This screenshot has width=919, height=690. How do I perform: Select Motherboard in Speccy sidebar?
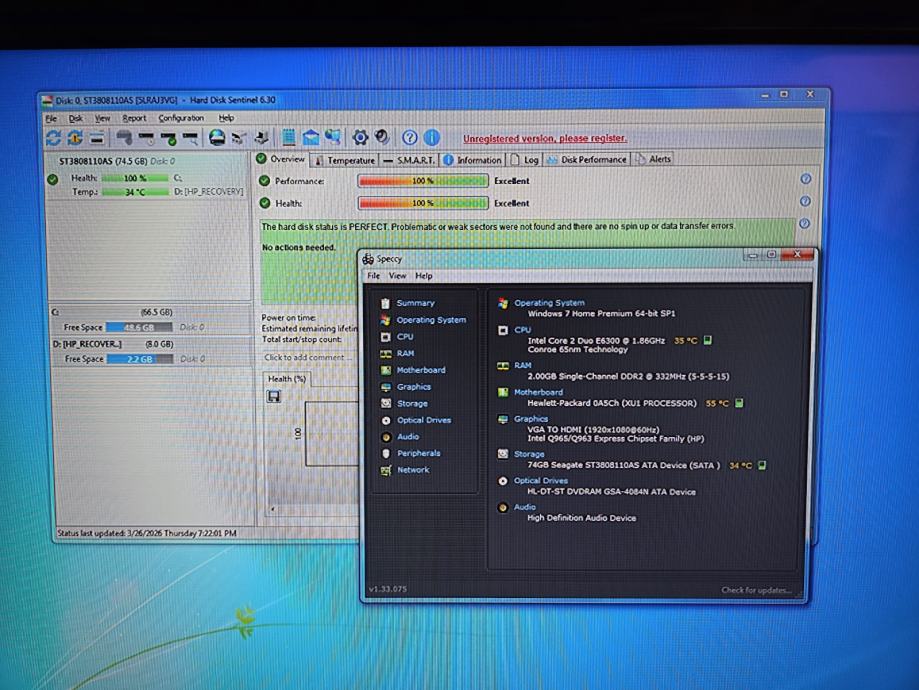click(x=421, y=370)
